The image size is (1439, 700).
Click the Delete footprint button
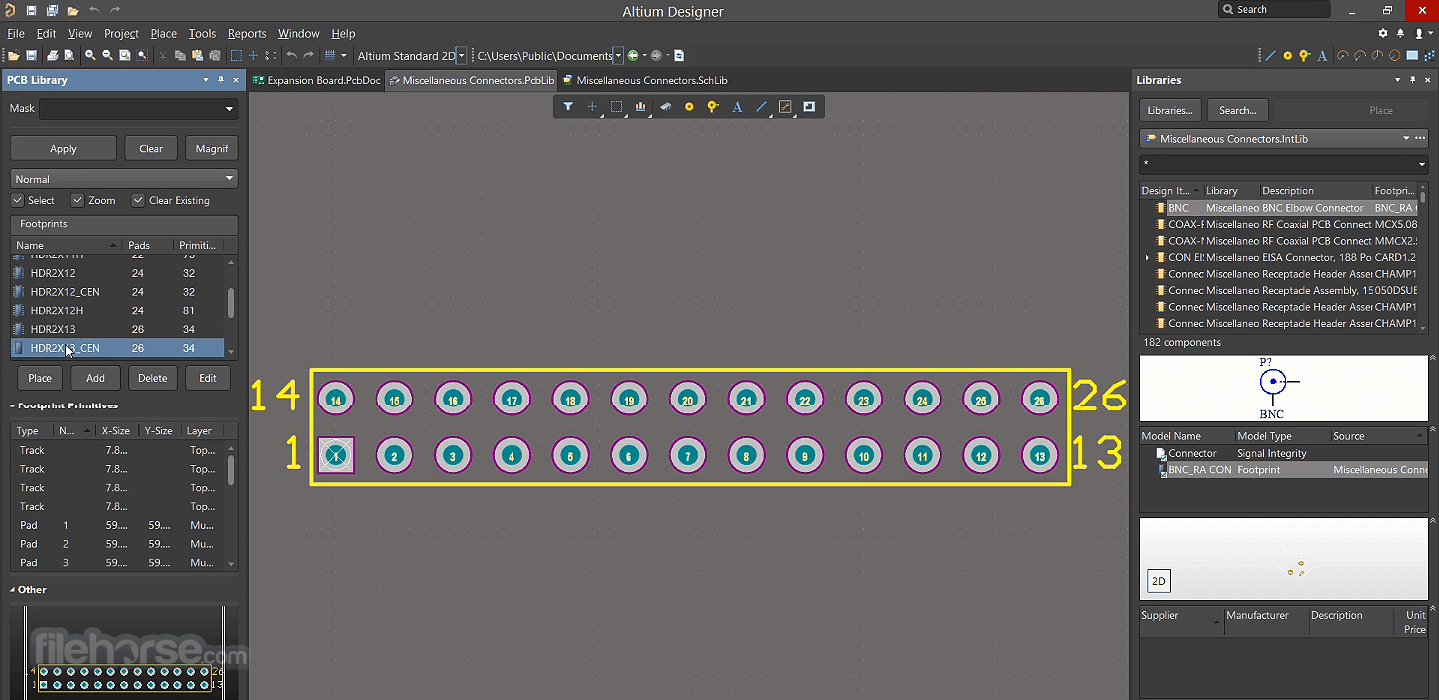152,378
